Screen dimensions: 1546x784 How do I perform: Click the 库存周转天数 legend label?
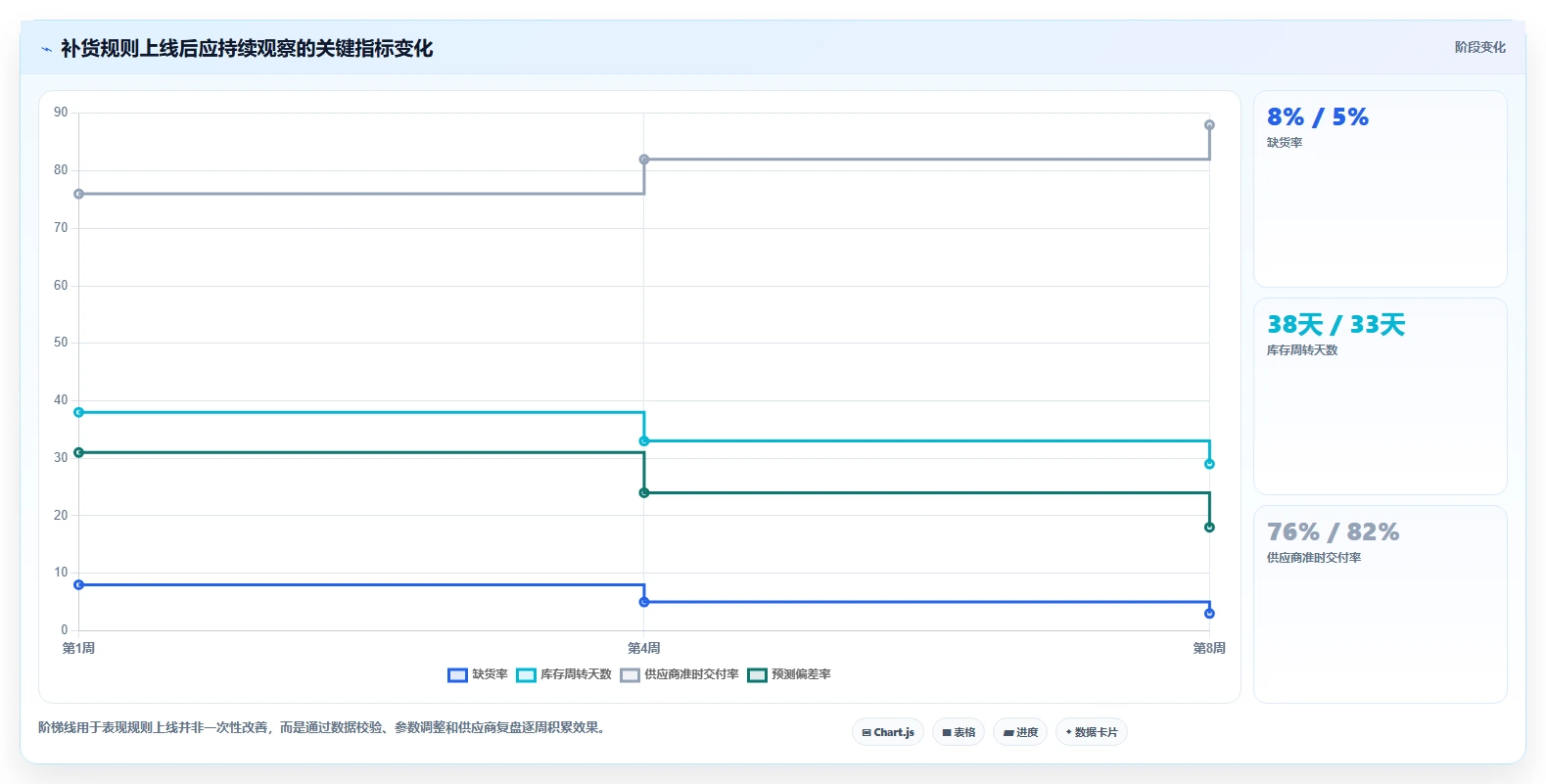[x=576, y=674]
